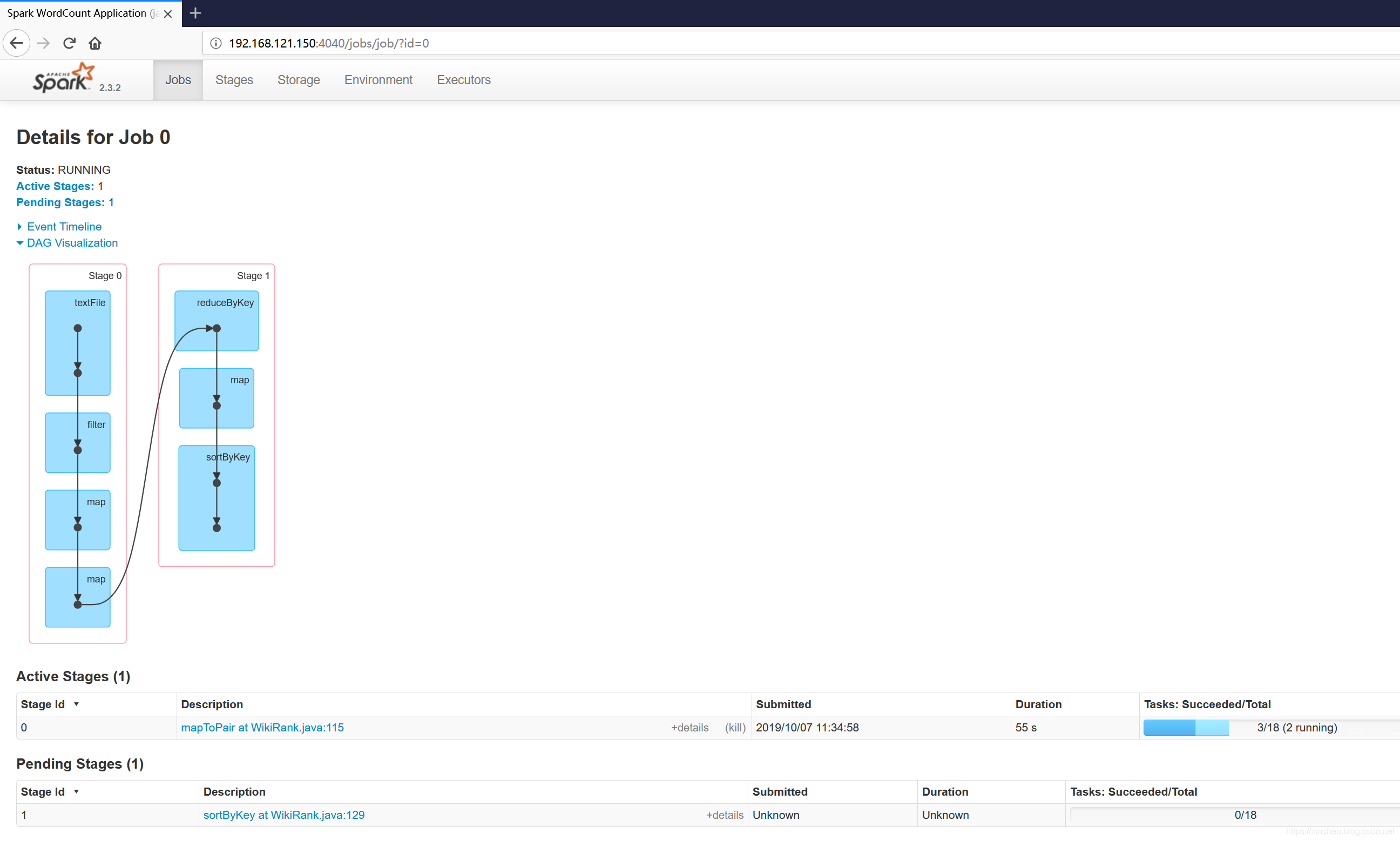The width and height of the screenshot is (1400, 841).
Task: Open the Storage tab
Action: click(298, 80)
